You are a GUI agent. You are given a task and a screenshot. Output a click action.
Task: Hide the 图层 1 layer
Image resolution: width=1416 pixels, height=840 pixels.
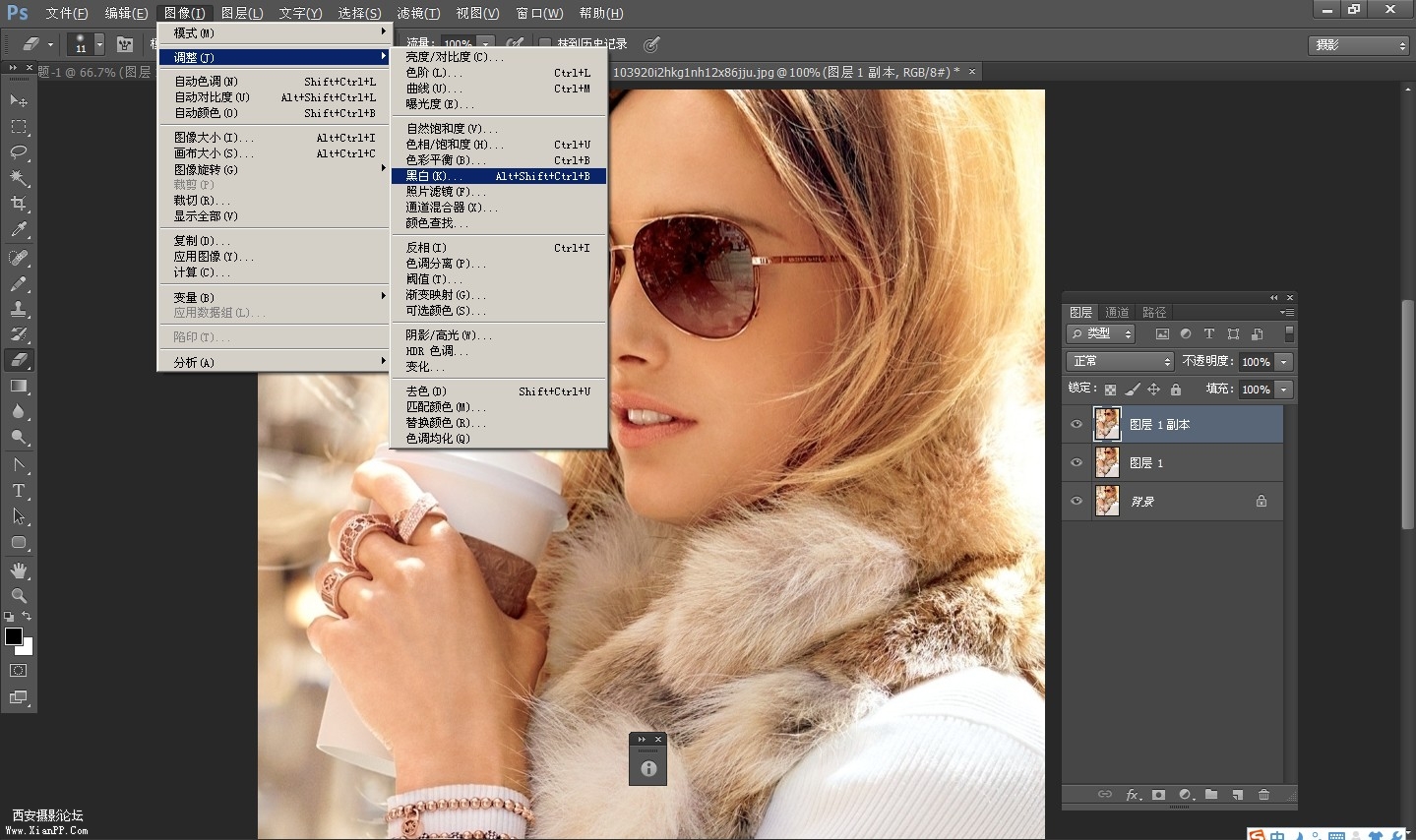tap(1077, 463)
